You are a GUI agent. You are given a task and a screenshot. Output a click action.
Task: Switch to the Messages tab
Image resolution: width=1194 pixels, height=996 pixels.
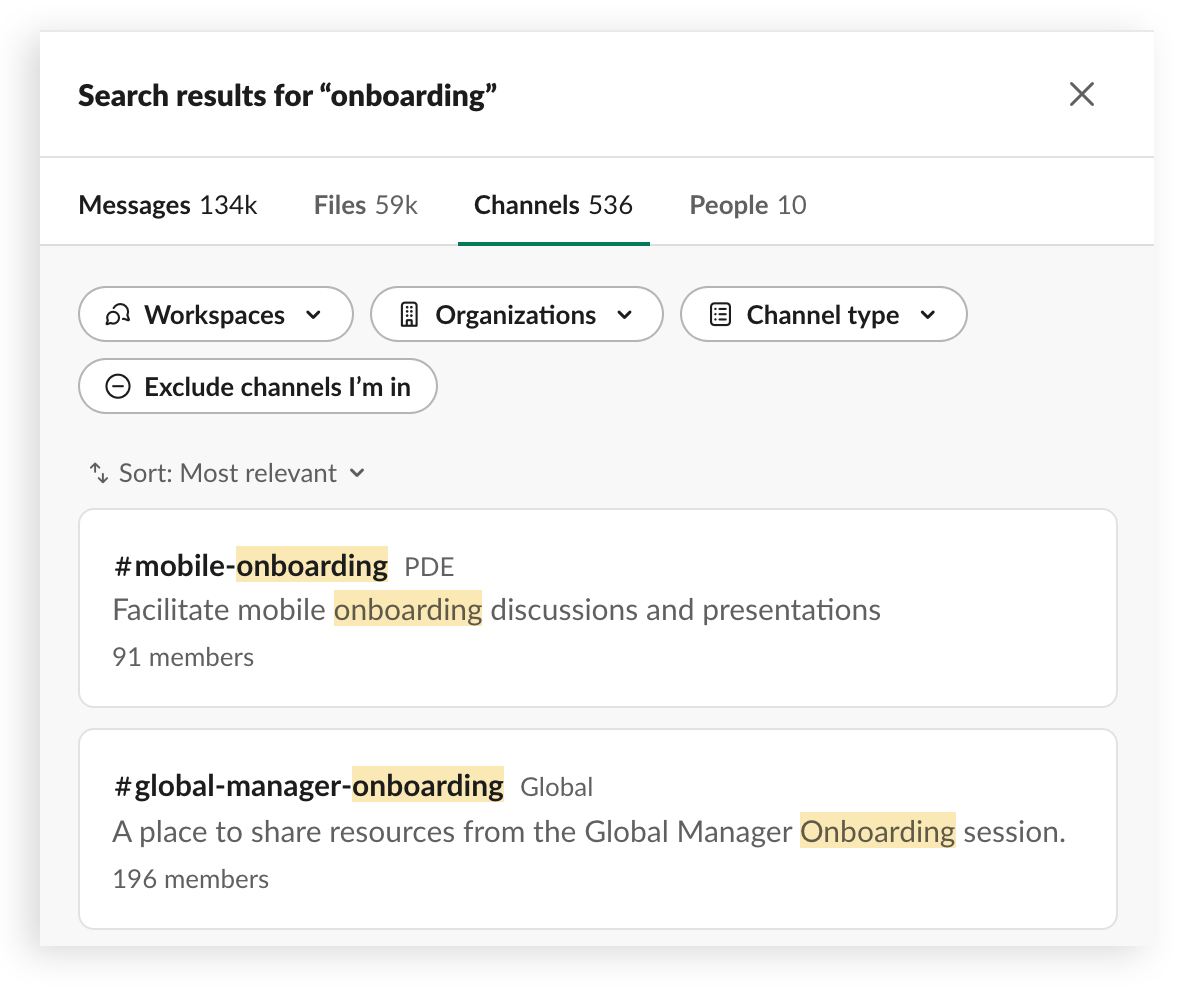(x=167, y=204)
